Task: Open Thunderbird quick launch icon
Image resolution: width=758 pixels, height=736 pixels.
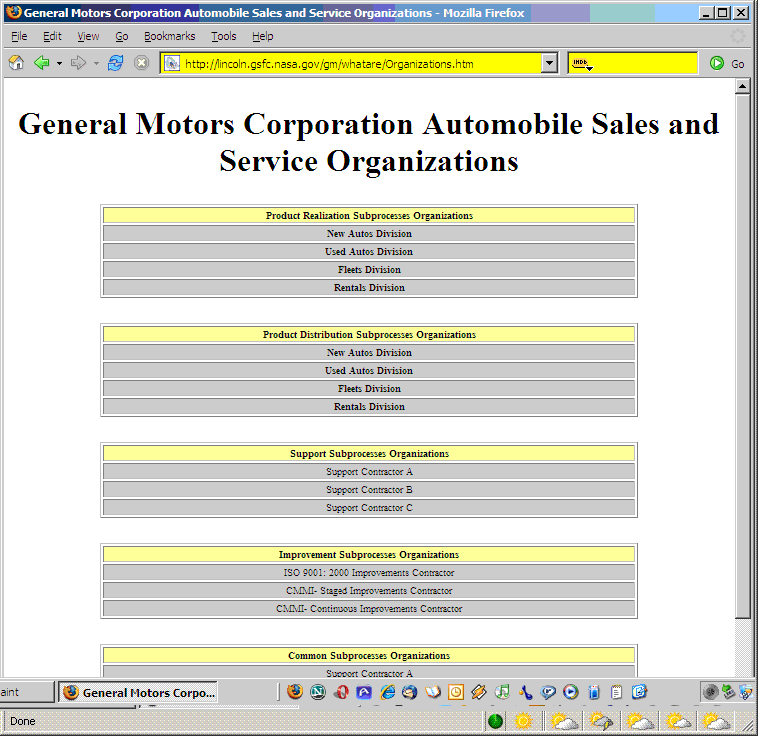Action: coord(409,692)
